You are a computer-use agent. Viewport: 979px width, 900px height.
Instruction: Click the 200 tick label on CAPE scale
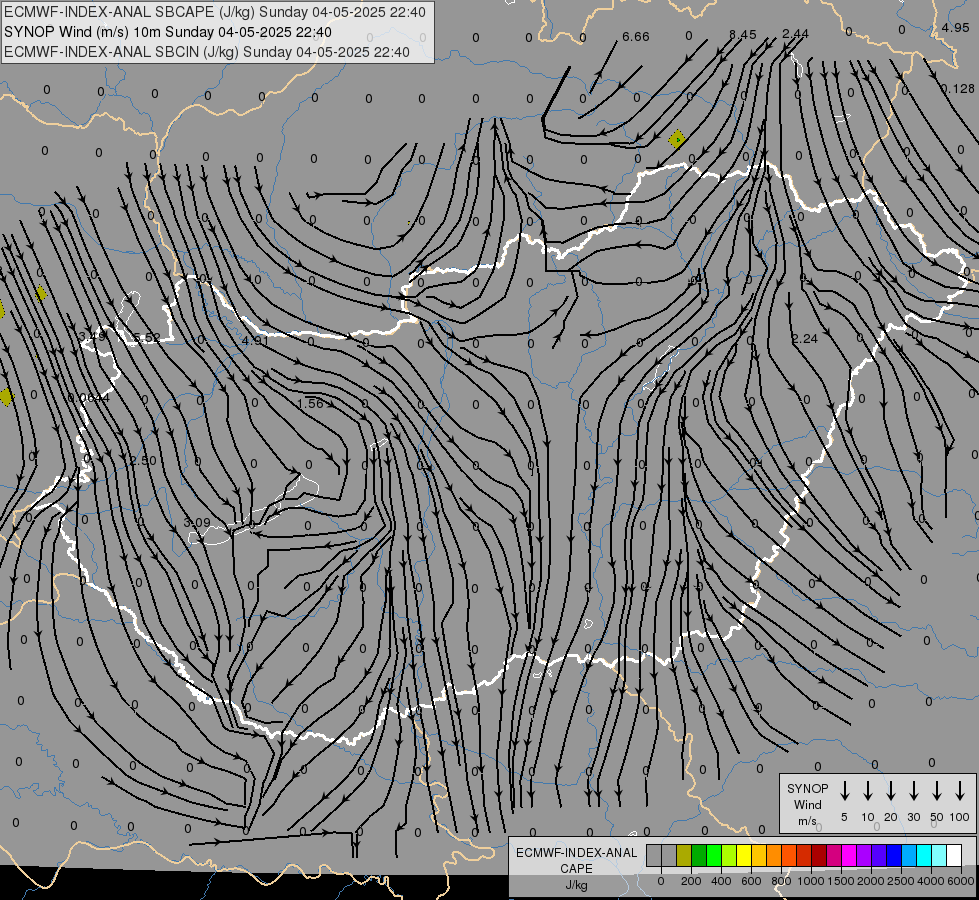[691, 881]
